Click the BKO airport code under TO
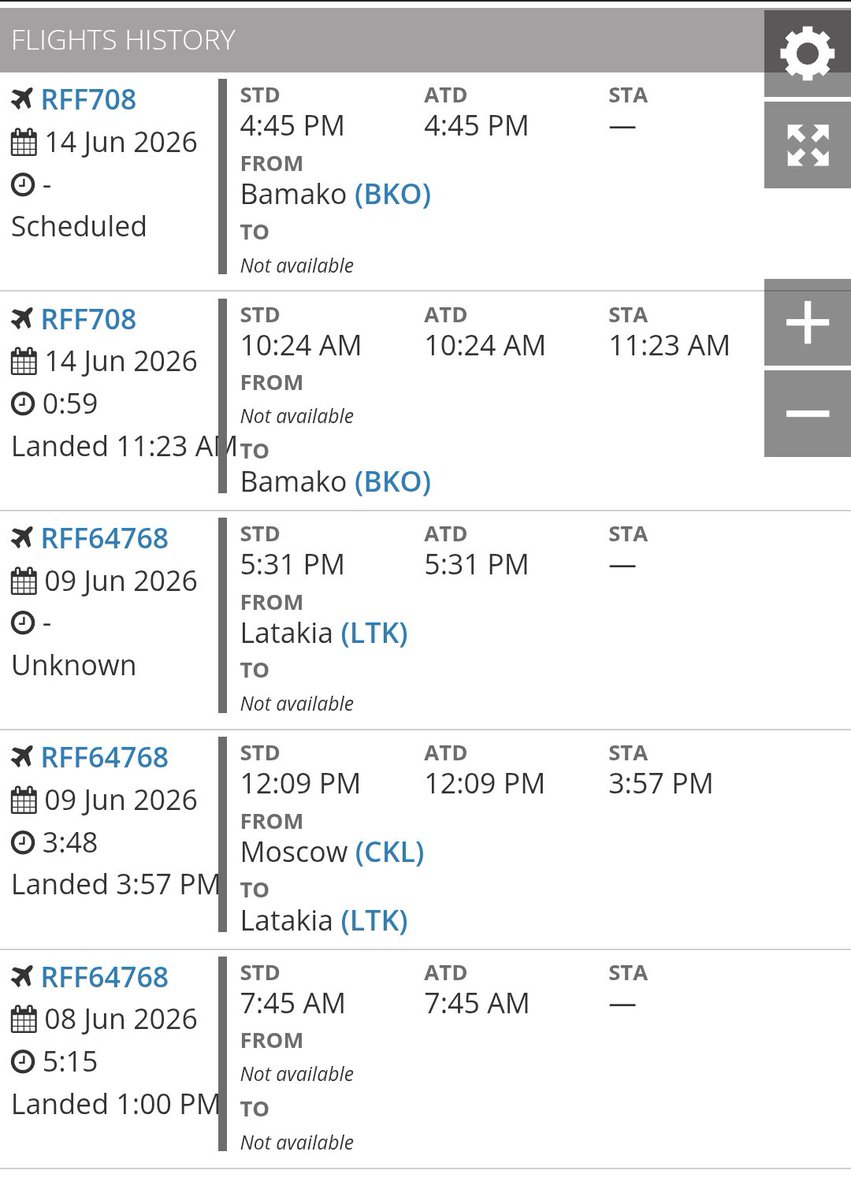Viewport: 851px width, 1200px height. click(393, 482)
